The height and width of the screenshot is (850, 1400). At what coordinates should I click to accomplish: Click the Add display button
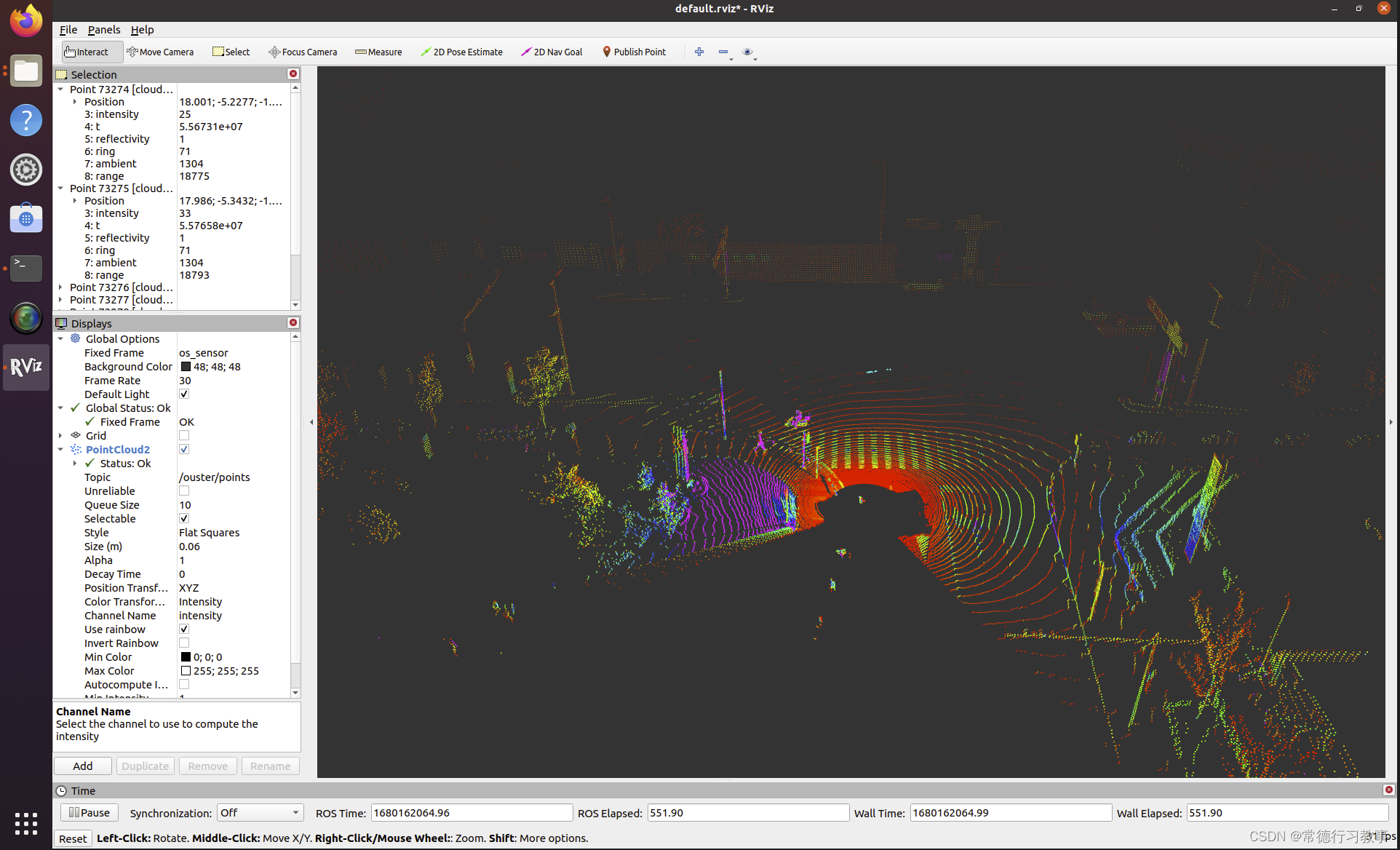83,766
